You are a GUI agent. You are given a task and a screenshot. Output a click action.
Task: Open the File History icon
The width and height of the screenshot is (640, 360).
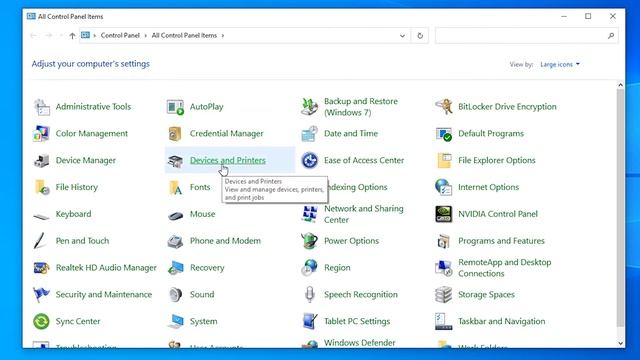42,187
